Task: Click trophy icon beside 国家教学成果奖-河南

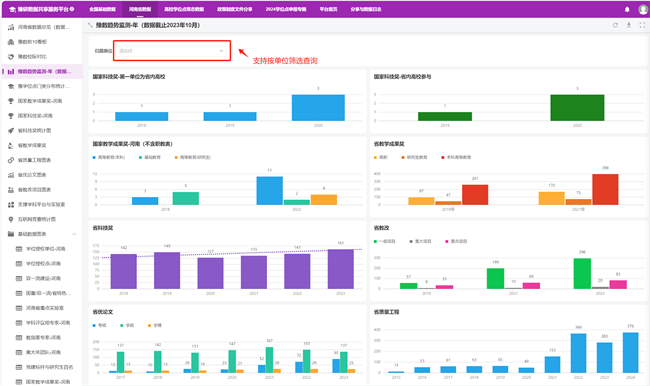Action: 11,101
